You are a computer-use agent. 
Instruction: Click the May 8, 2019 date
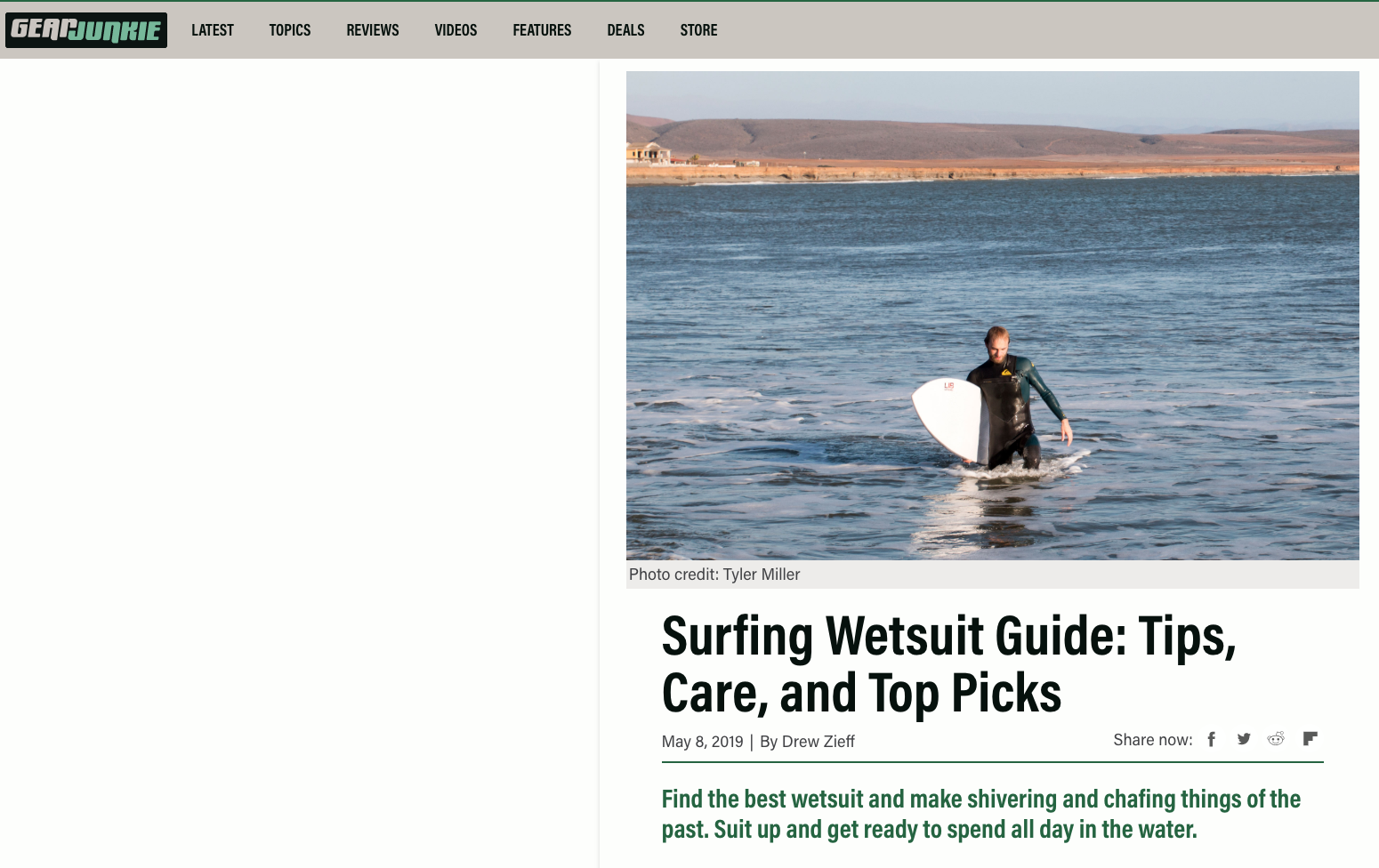pyautogui.click(x=702, y=742)
